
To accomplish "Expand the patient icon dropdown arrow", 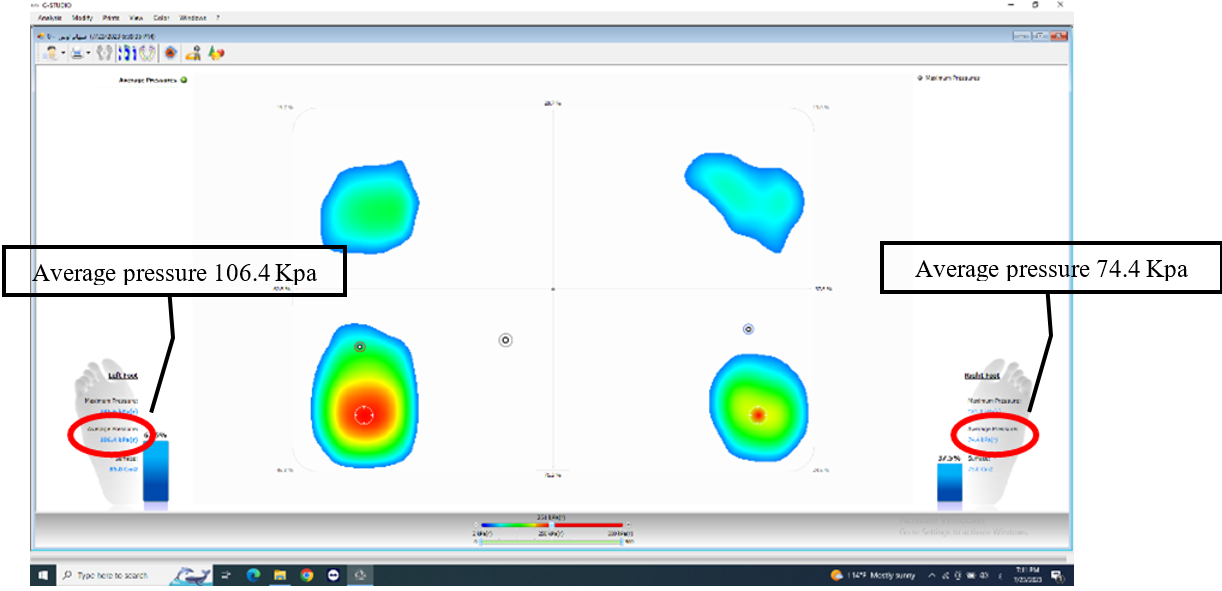I will coord(63,54).
